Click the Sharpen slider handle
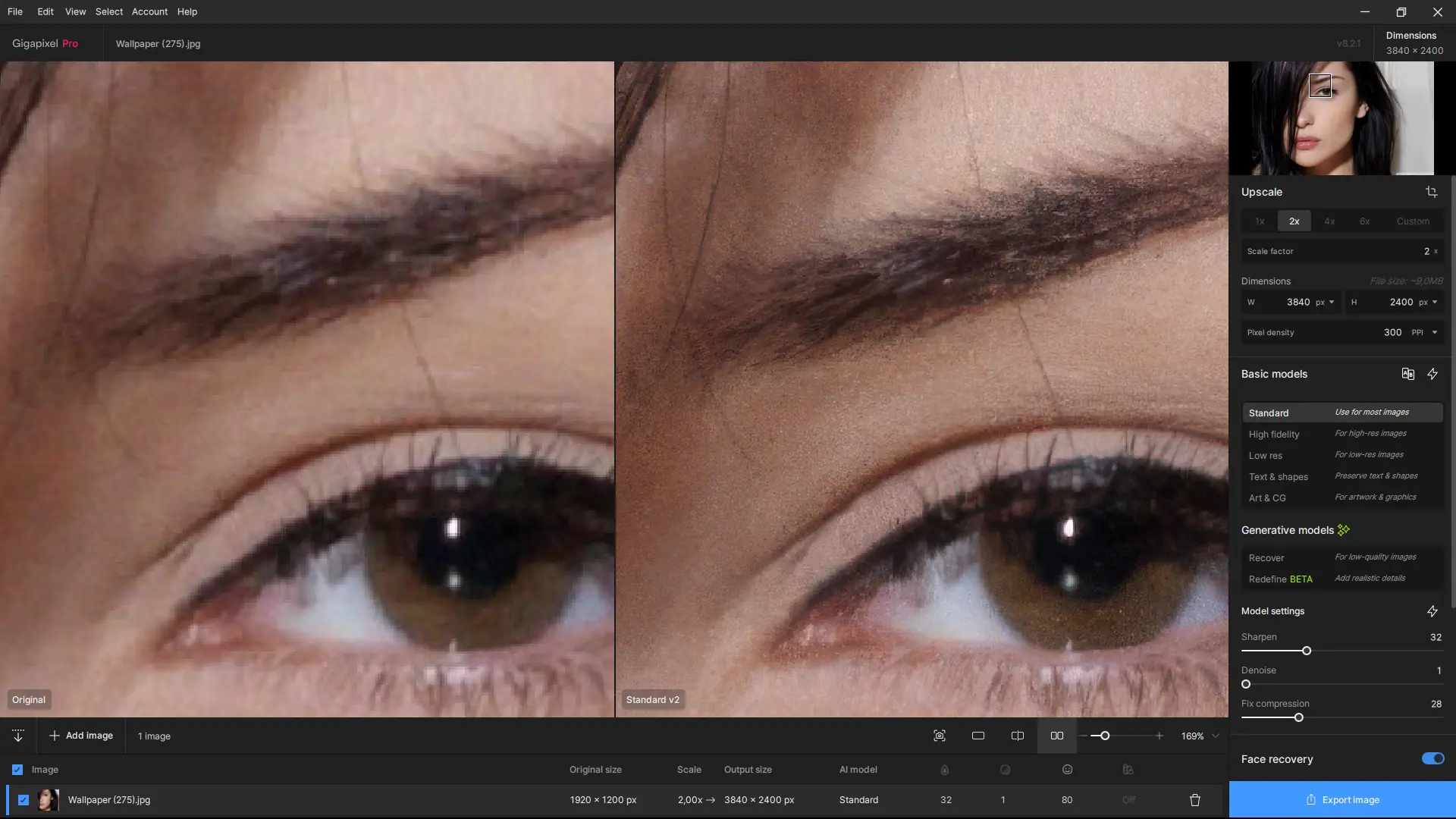The image size is (1456, 819). coord(1307,651)
